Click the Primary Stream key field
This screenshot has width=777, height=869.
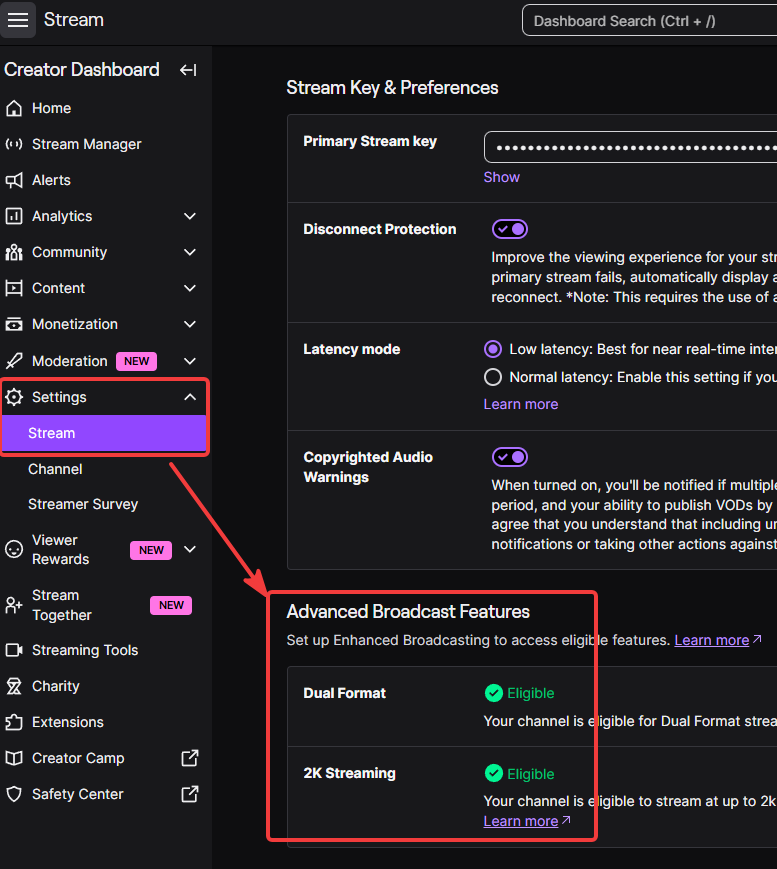pyautogui.click(x=631, y=147)
